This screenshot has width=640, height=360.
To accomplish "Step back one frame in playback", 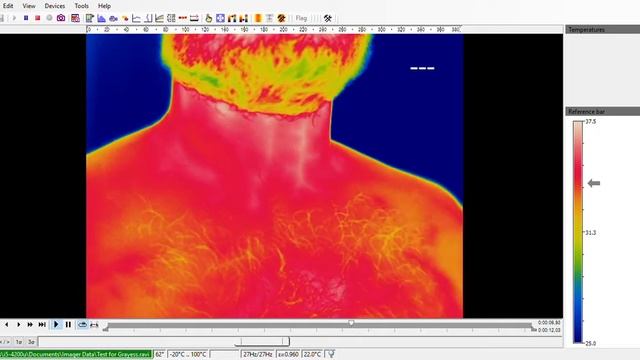I will 7,324.
